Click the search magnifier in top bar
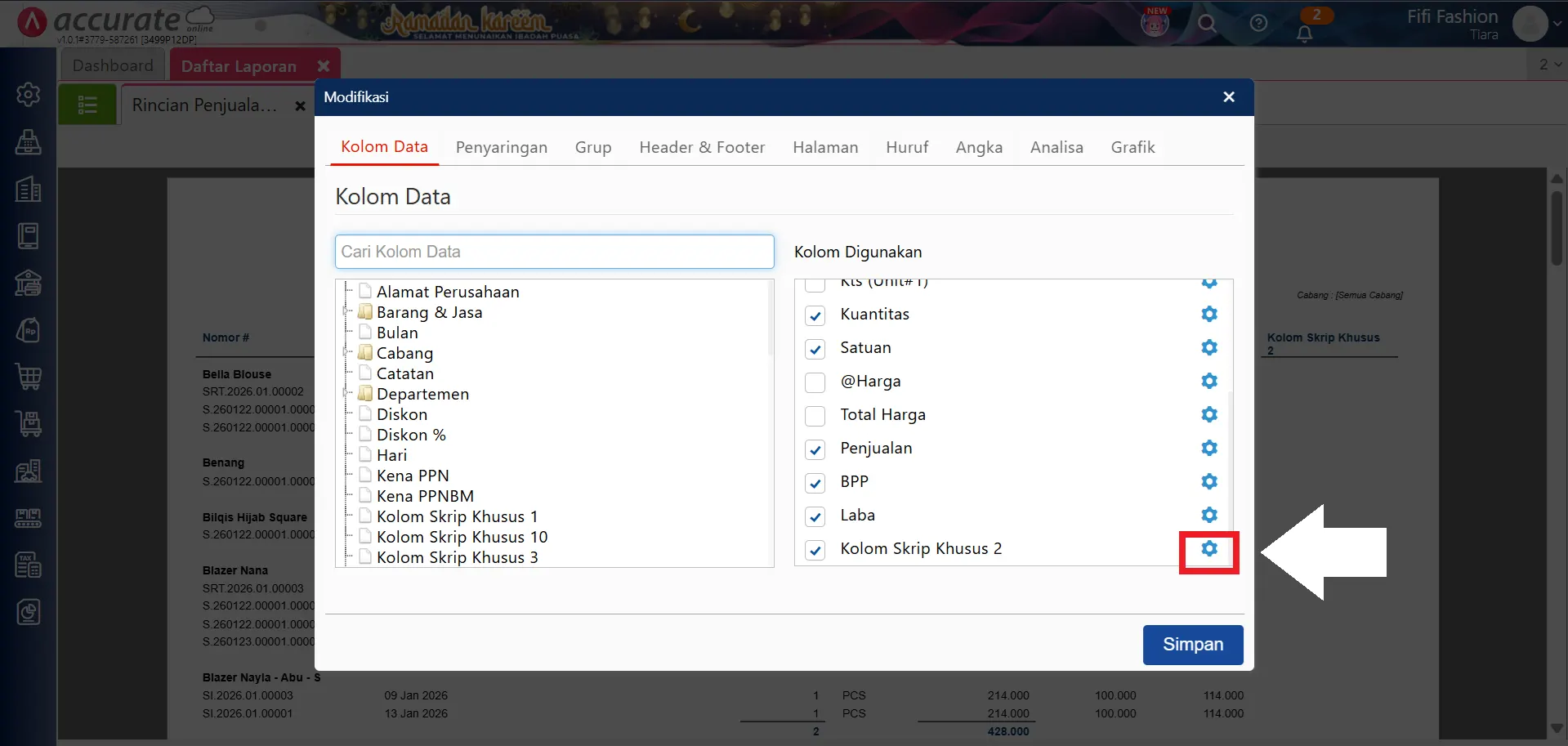 click(x=1207, y=24)
